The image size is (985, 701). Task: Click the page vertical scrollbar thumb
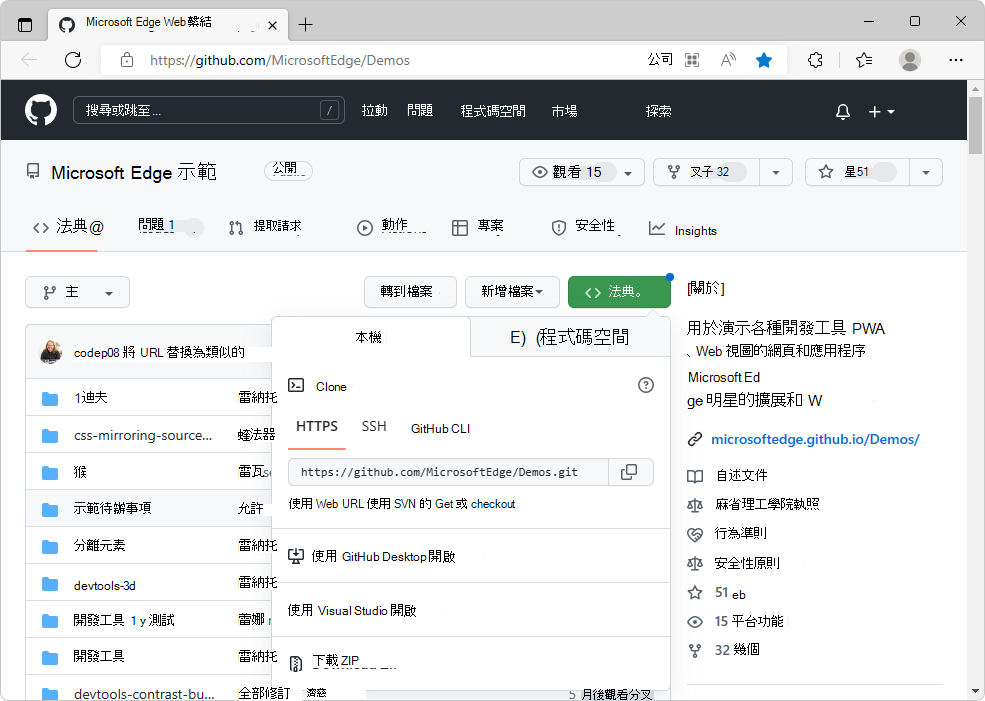click(975, 126)
